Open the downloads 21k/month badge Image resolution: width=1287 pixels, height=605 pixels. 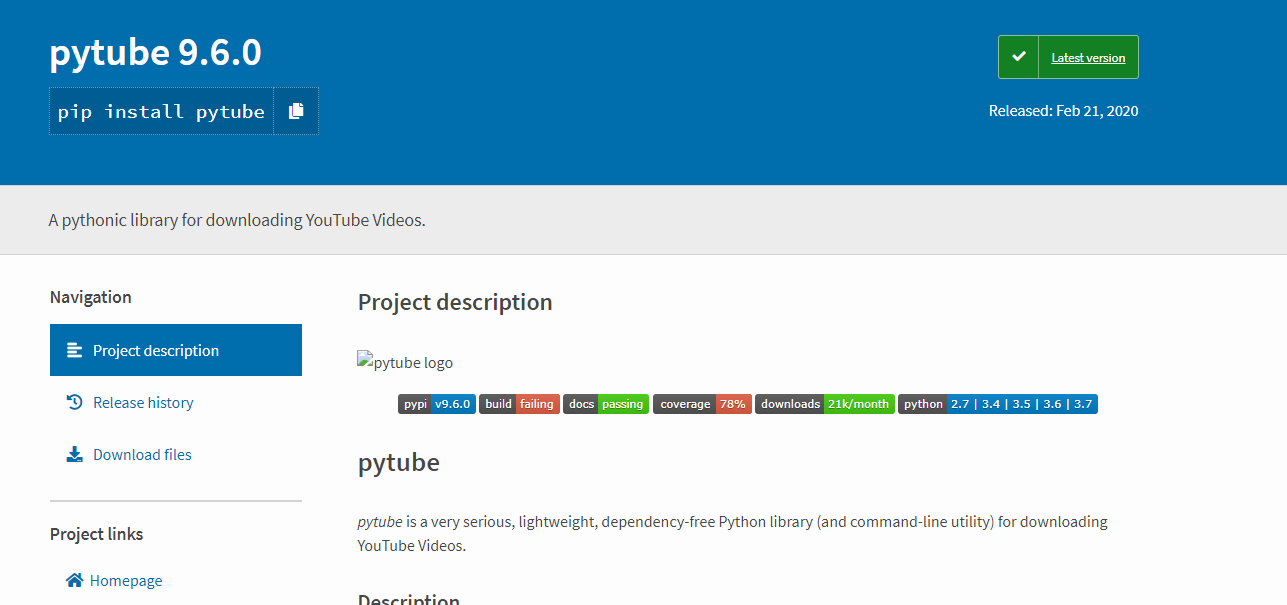click(825, 404)
